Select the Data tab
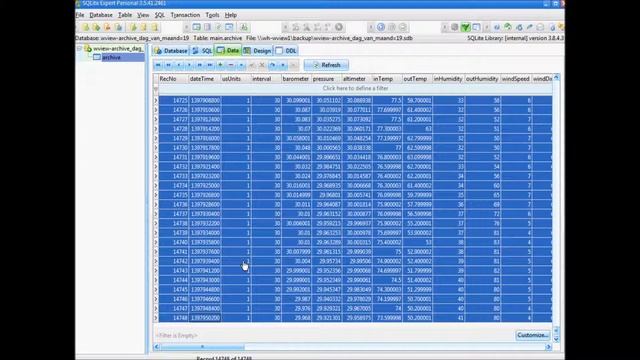The image size is (640, 360). (x=228, y=51)
